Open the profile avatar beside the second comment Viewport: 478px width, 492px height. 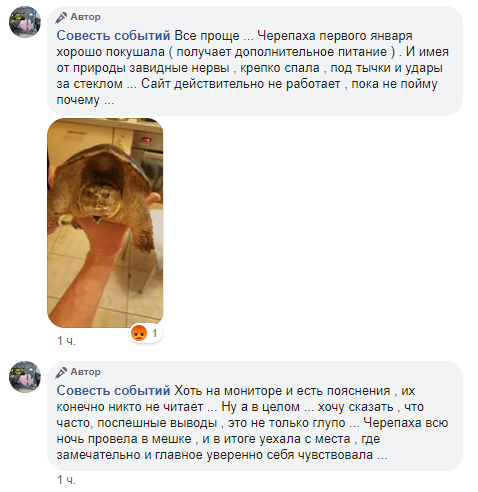coord(25,377)
